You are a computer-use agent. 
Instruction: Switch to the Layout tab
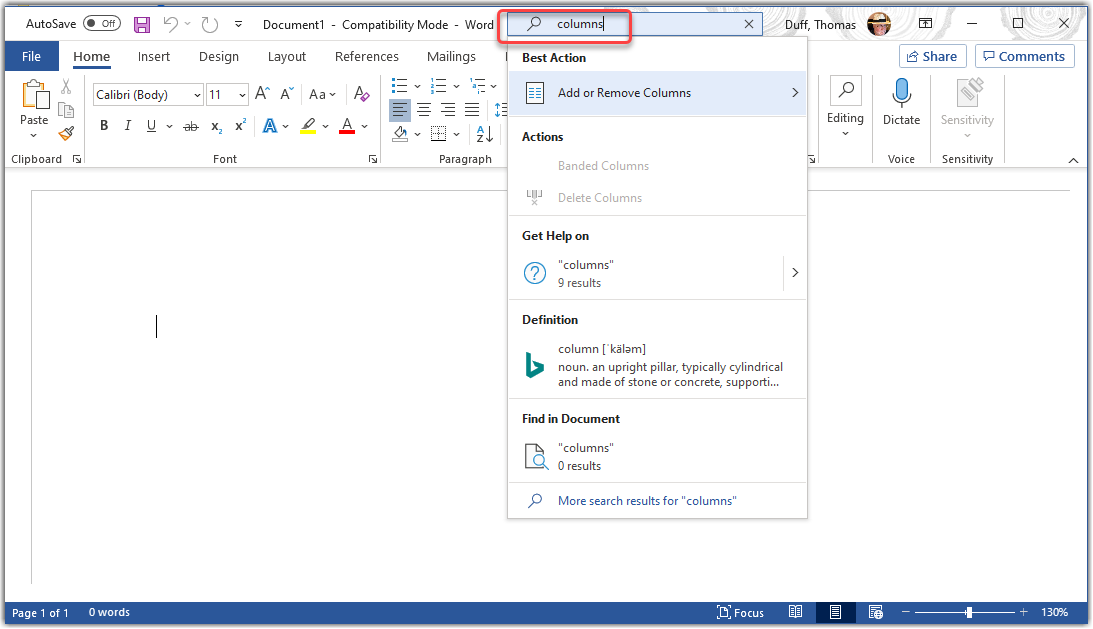coord(286,57)
